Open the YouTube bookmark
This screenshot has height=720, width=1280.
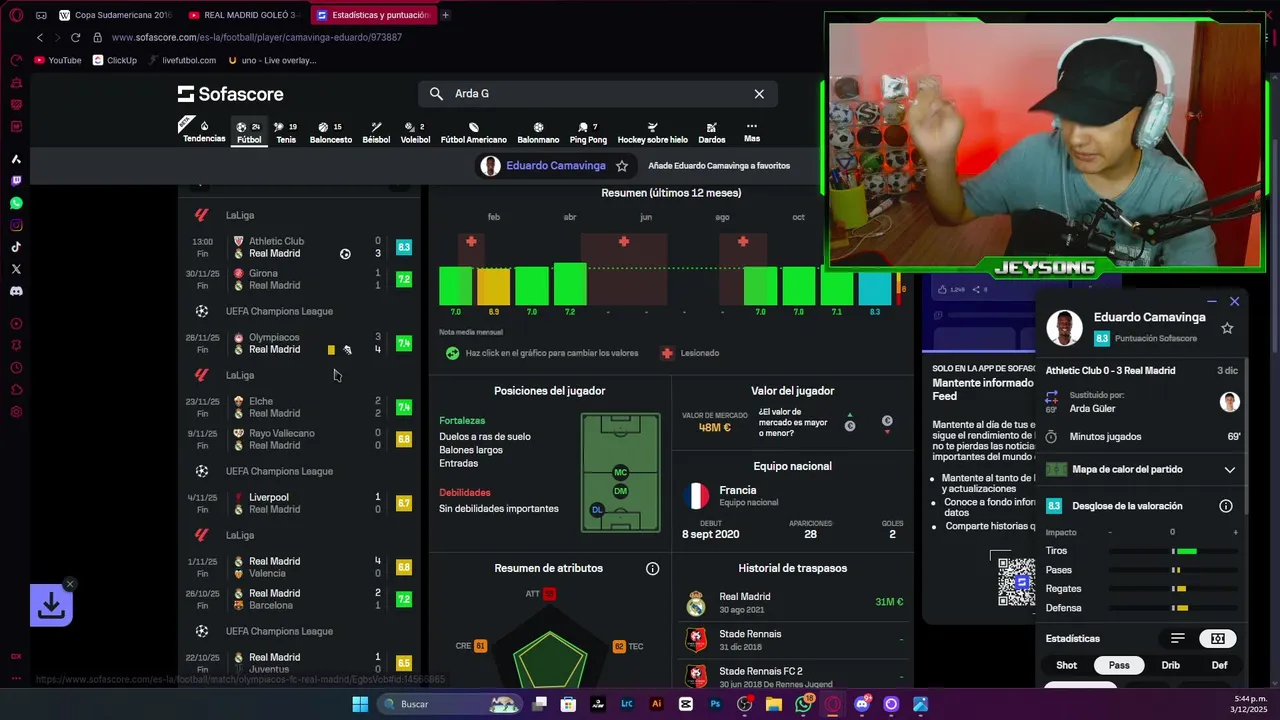(x=57, y=60)
